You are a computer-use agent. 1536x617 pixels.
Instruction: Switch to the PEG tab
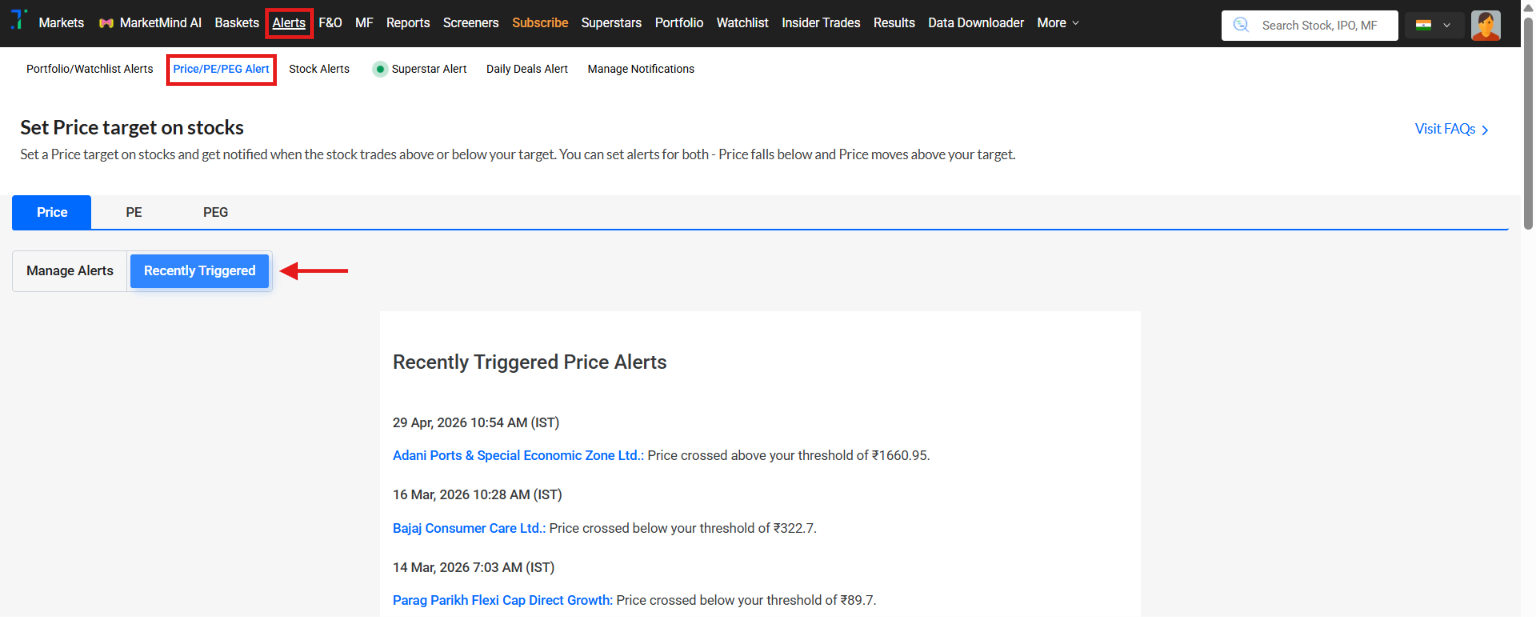215,212
